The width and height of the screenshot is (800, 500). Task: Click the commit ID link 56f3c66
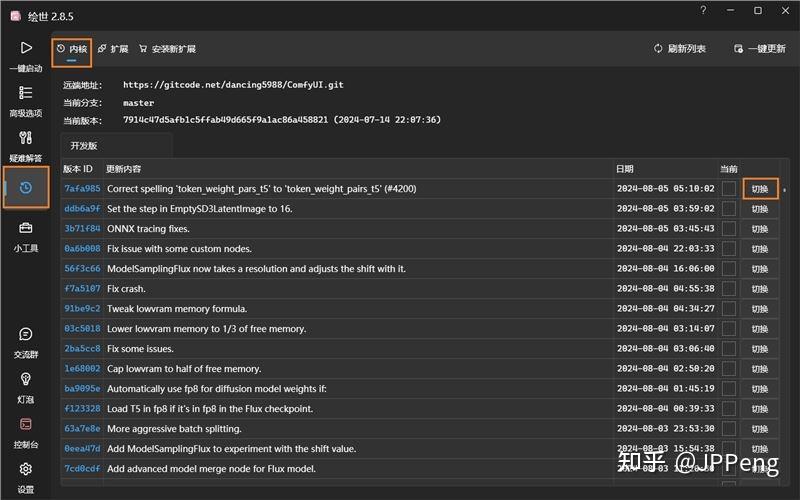82,268
